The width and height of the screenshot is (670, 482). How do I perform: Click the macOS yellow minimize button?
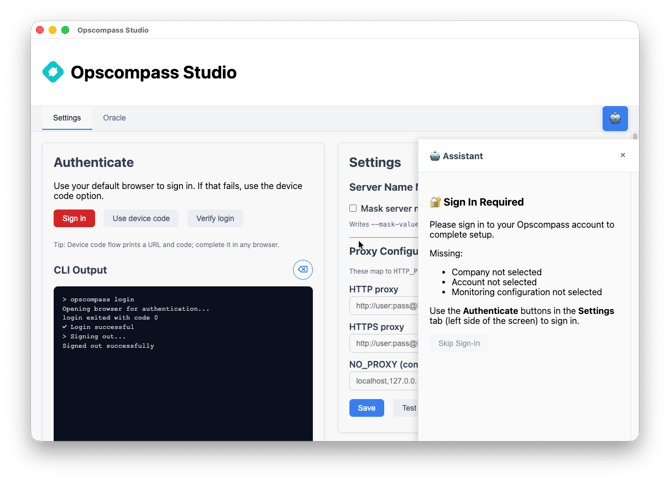53,30
